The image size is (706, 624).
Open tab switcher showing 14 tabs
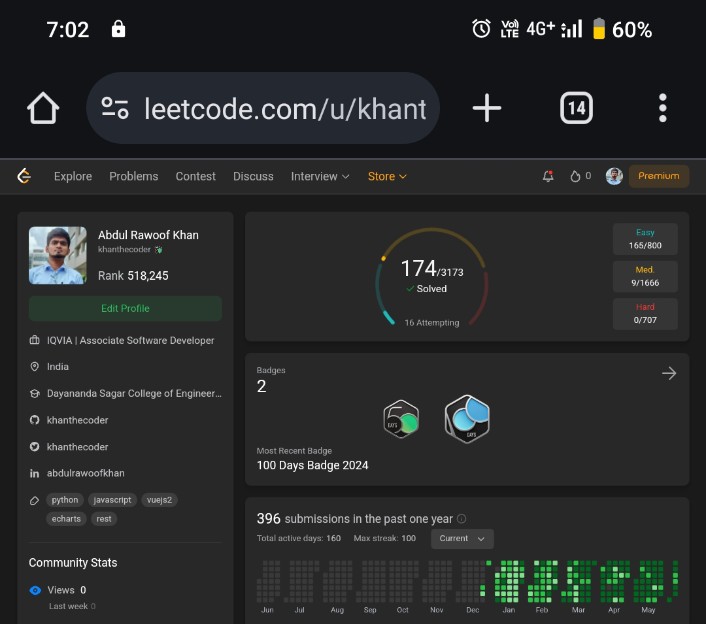(576, 108)
